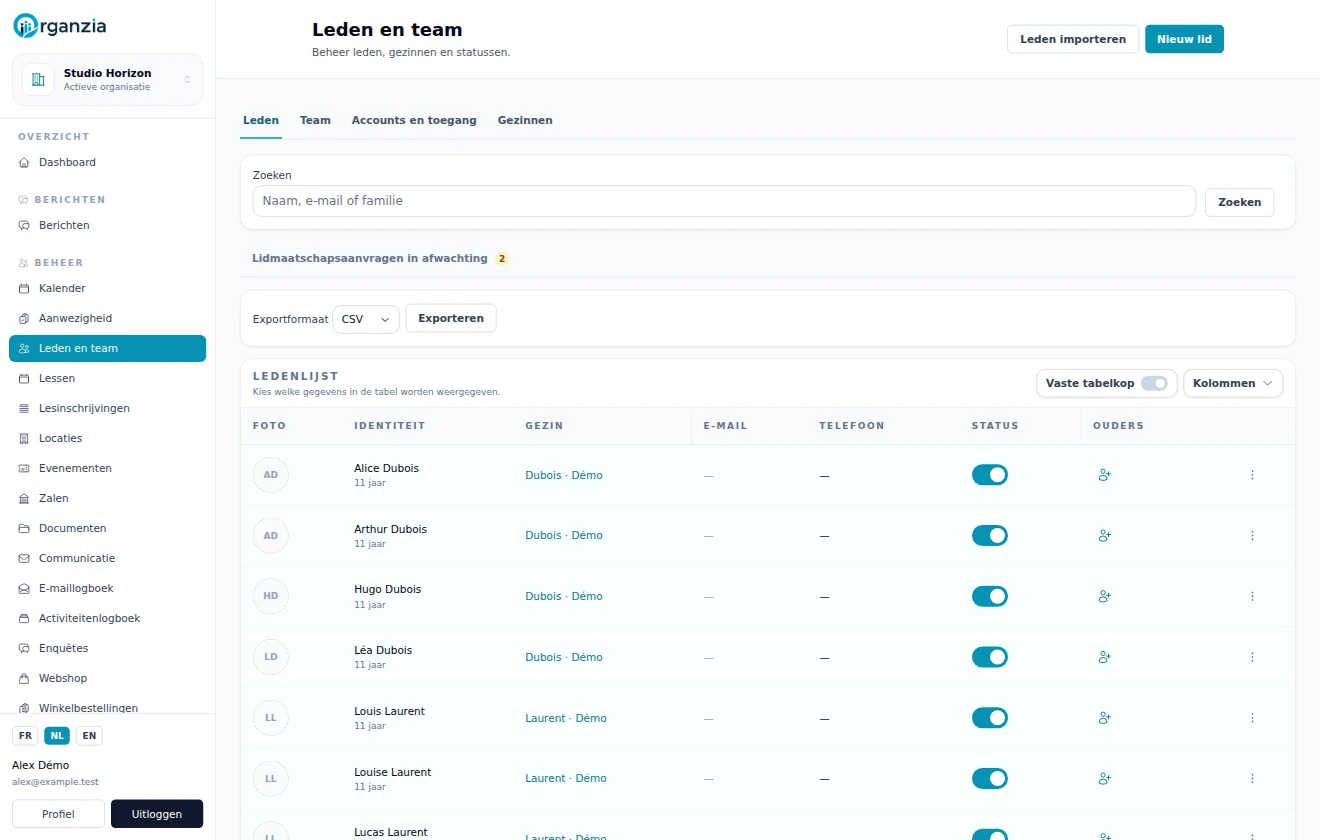Expand the Studio Horizon organisation switcher
The width and height of the screenshot is (1320, 840).
(x=107, y=79)
